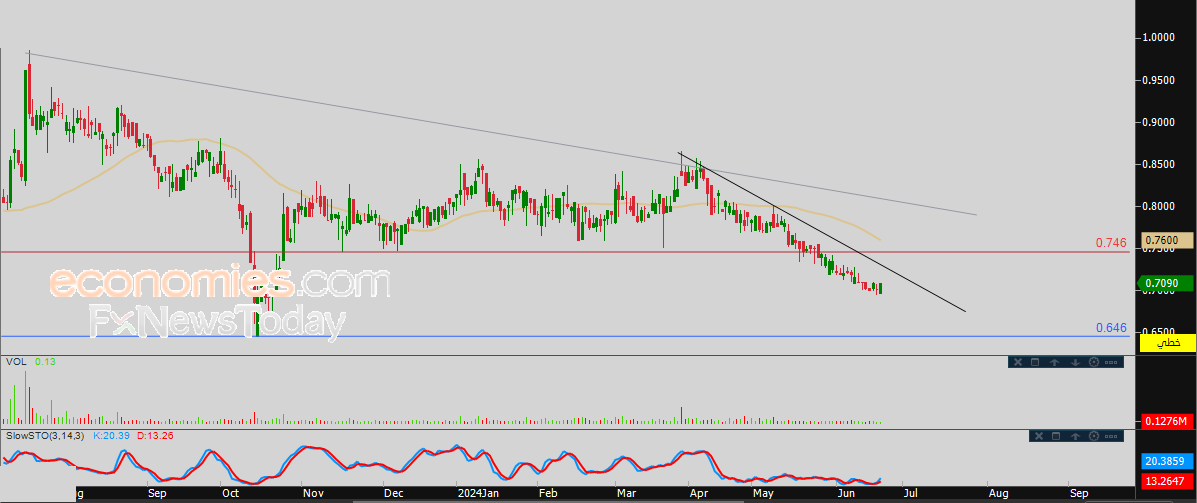Click the 20.3859 stochastic K value tag
This screenshot has height=503, width=1197.
[1167, 461]
